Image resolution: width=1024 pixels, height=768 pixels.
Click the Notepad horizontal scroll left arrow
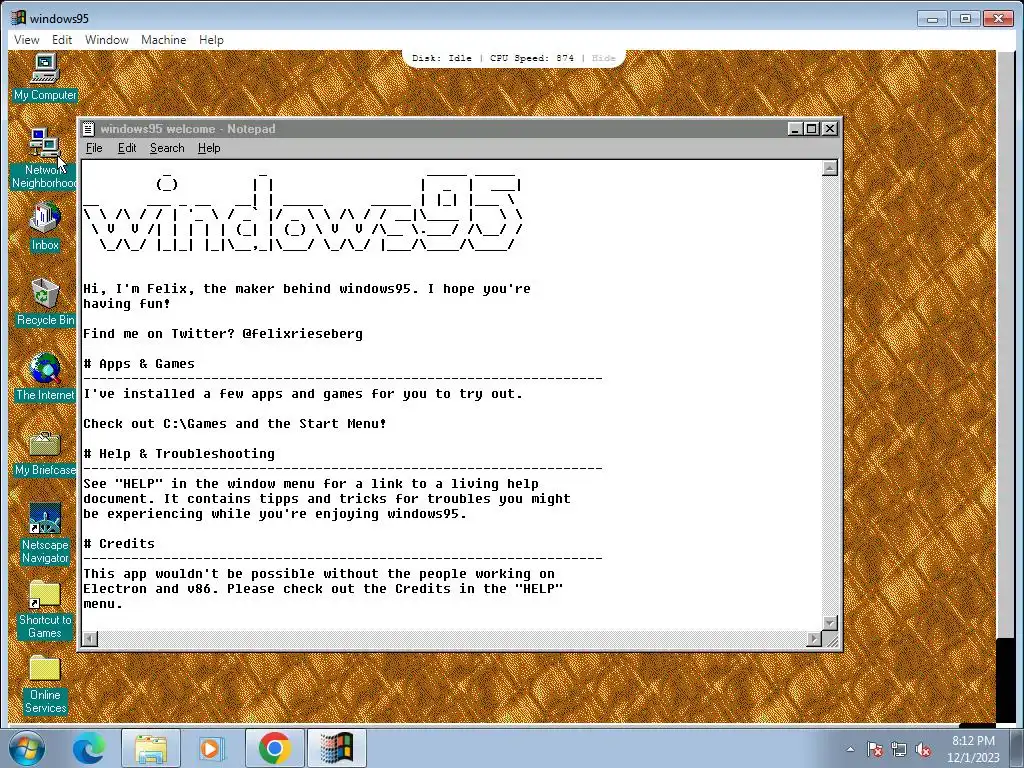coord(90,639)
